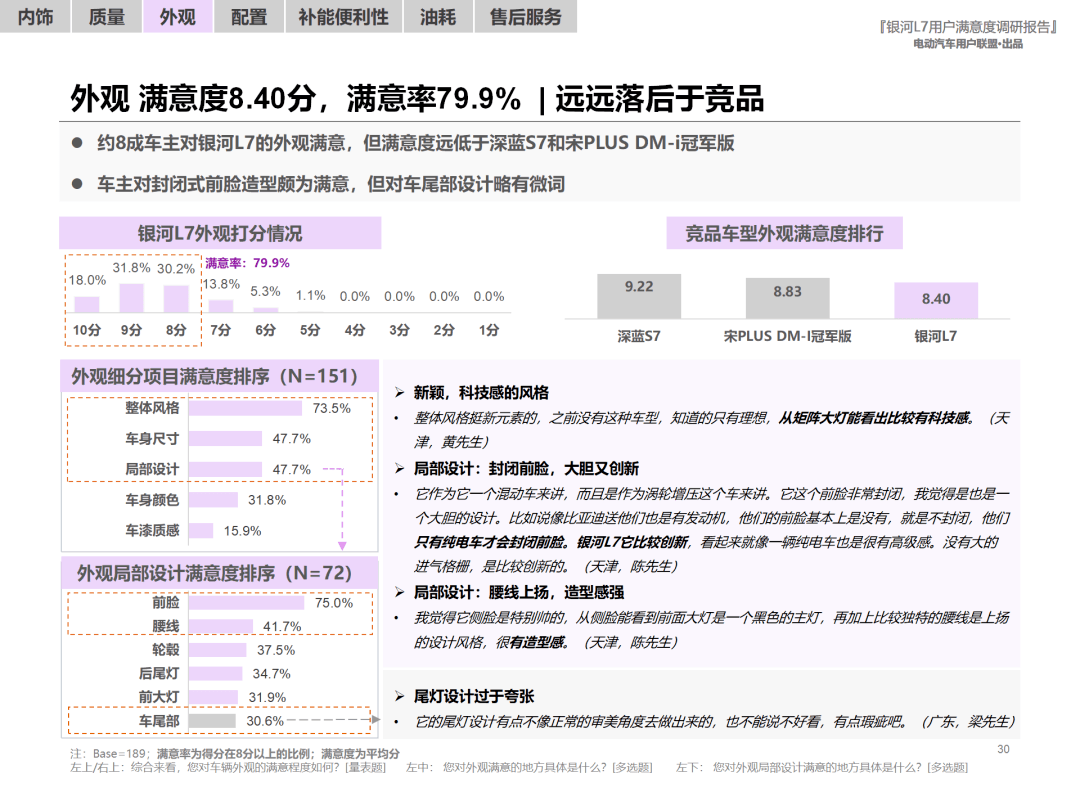Click the 34.7% value for 后尾灯
The image size is (1080, 810).
pyautogui.click(x=271, y=674)
